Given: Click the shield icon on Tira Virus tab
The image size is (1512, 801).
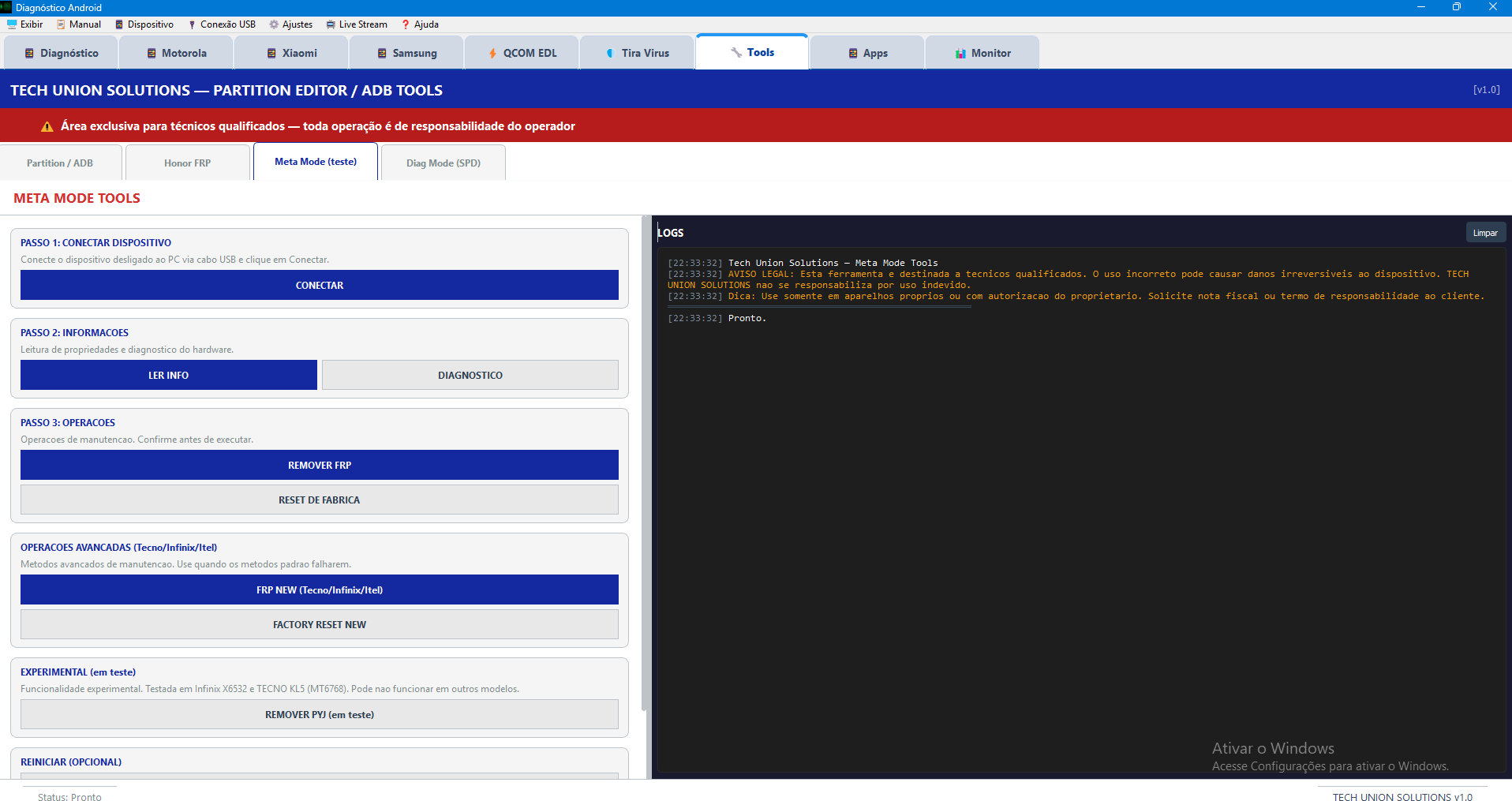Looking at the screenshot, I should point(610,54).
